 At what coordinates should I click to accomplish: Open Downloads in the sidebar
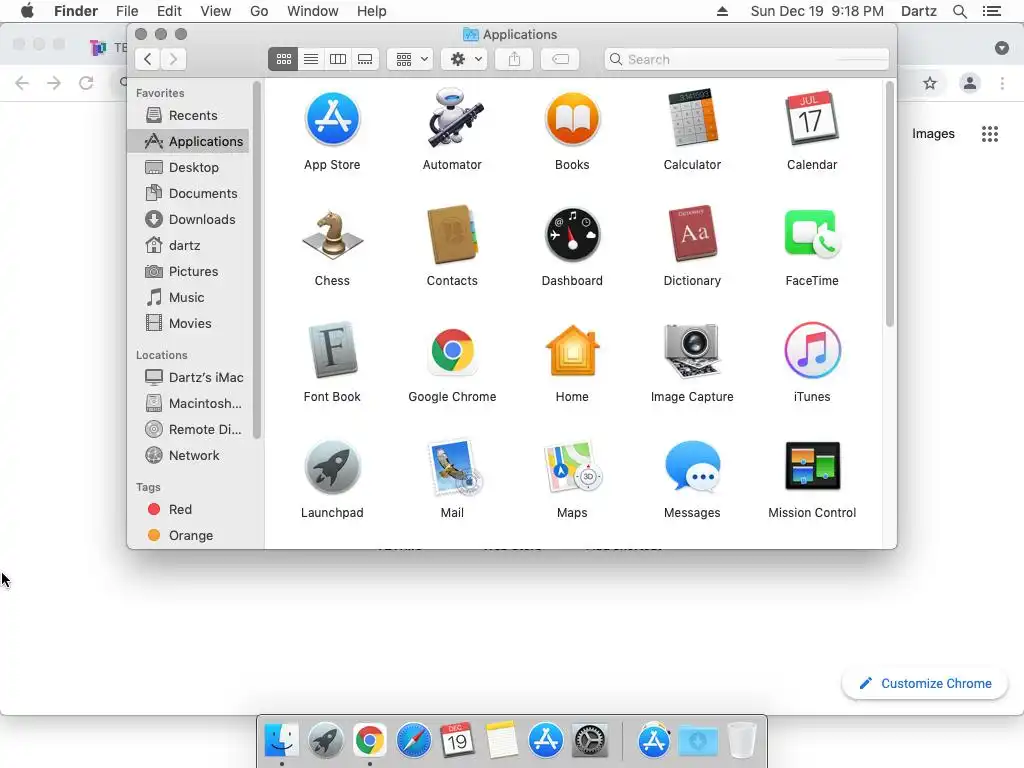pos(188,219)
